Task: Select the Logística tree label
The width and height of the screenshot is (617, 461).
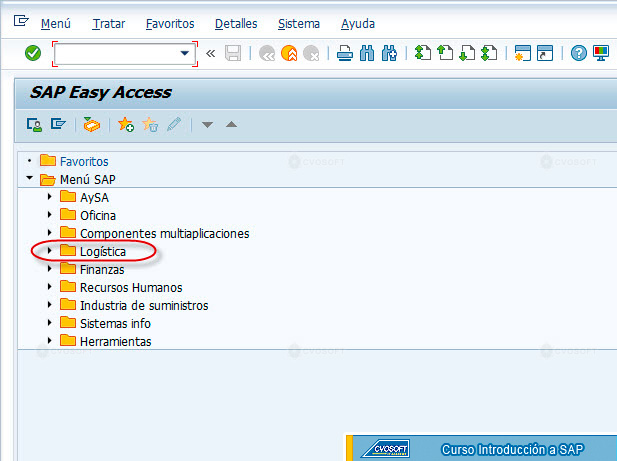Action: click(103, 252)
